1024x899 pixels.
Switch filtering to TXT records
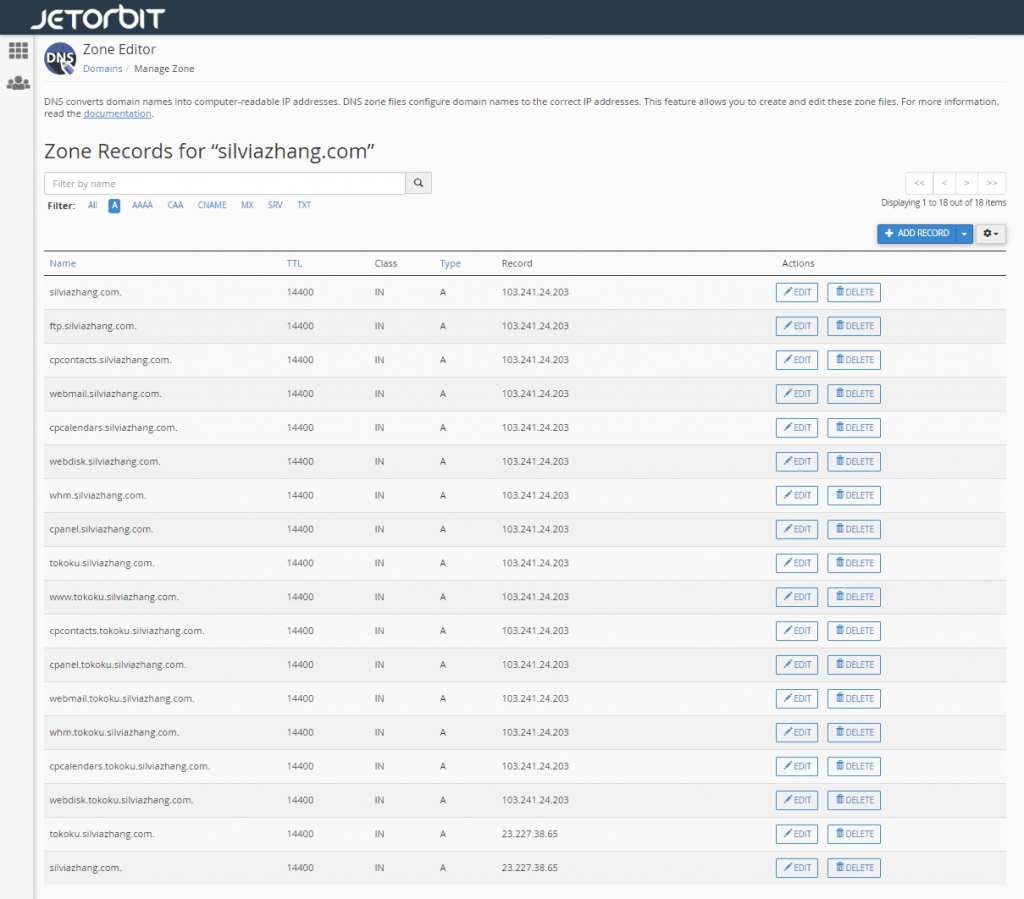303,205
